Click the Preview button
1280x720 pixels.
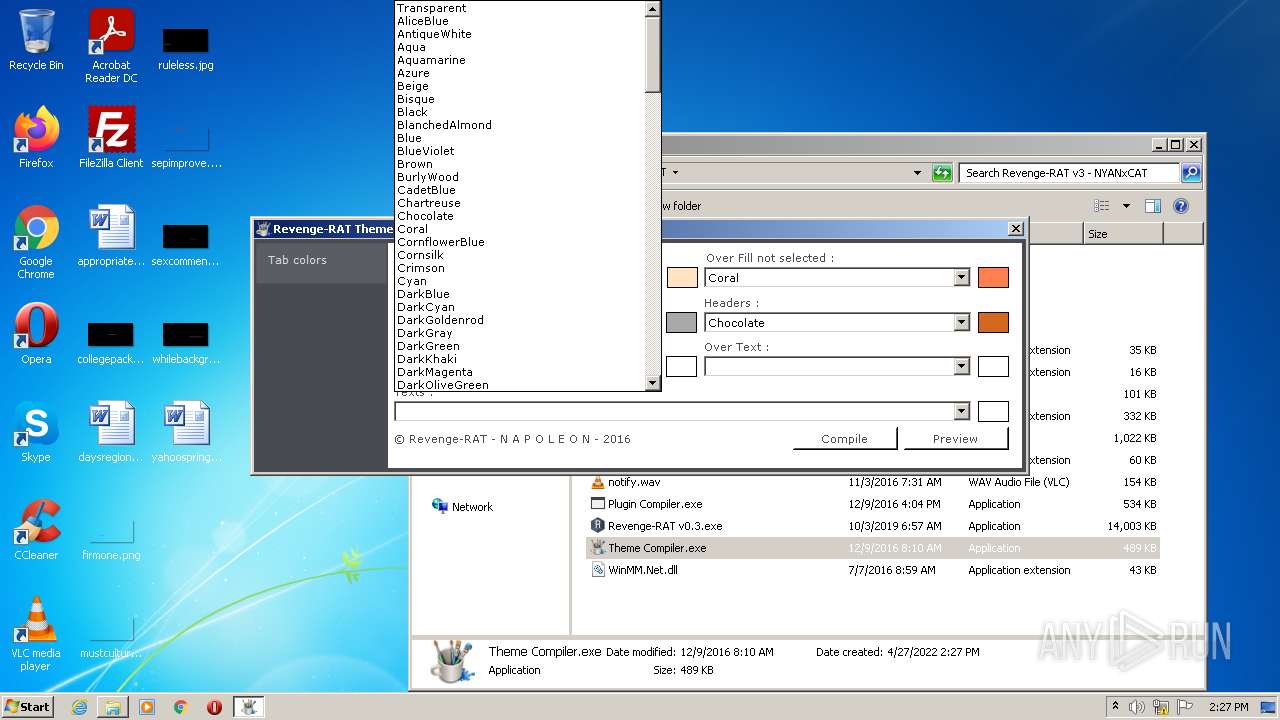point(955,439)
